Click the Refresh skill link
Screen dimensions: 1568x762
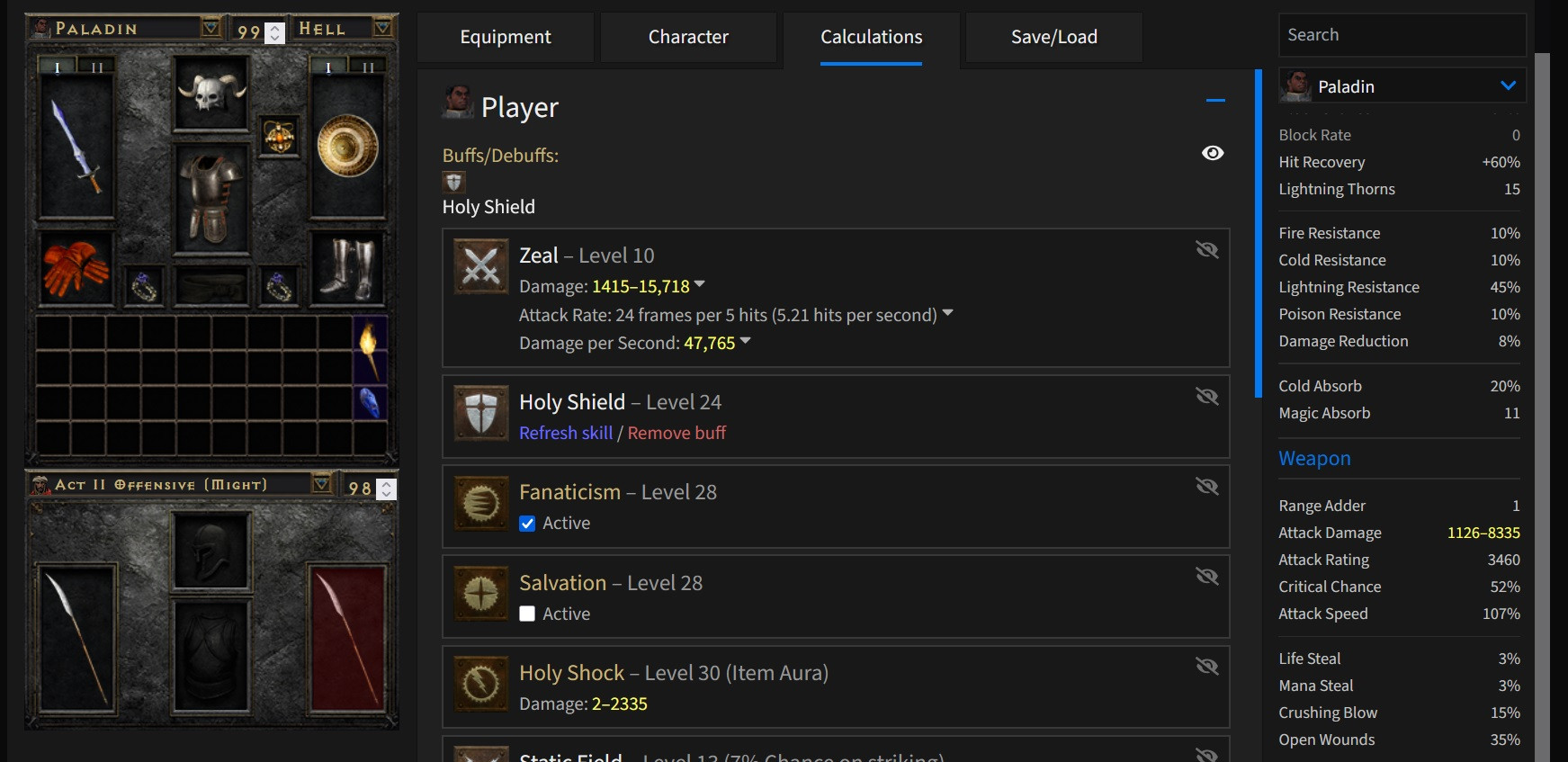click(566, 433)
